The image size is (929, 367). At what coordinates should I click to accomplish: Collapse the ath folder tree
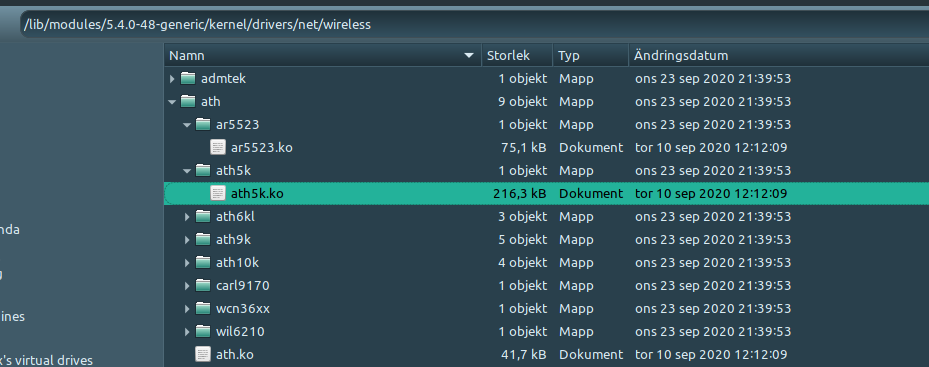[x=172, y=102]
